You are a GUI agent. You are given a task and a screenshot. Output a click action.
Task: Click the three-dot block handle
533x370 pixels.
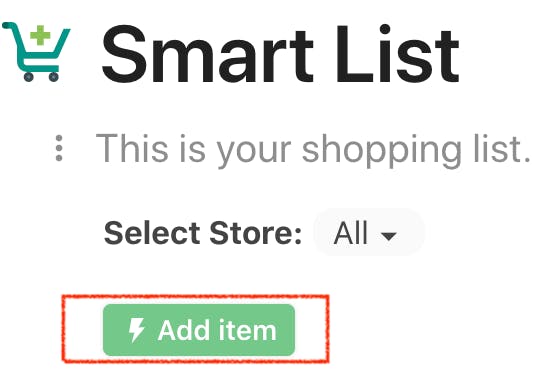click(x=59, y=148)
